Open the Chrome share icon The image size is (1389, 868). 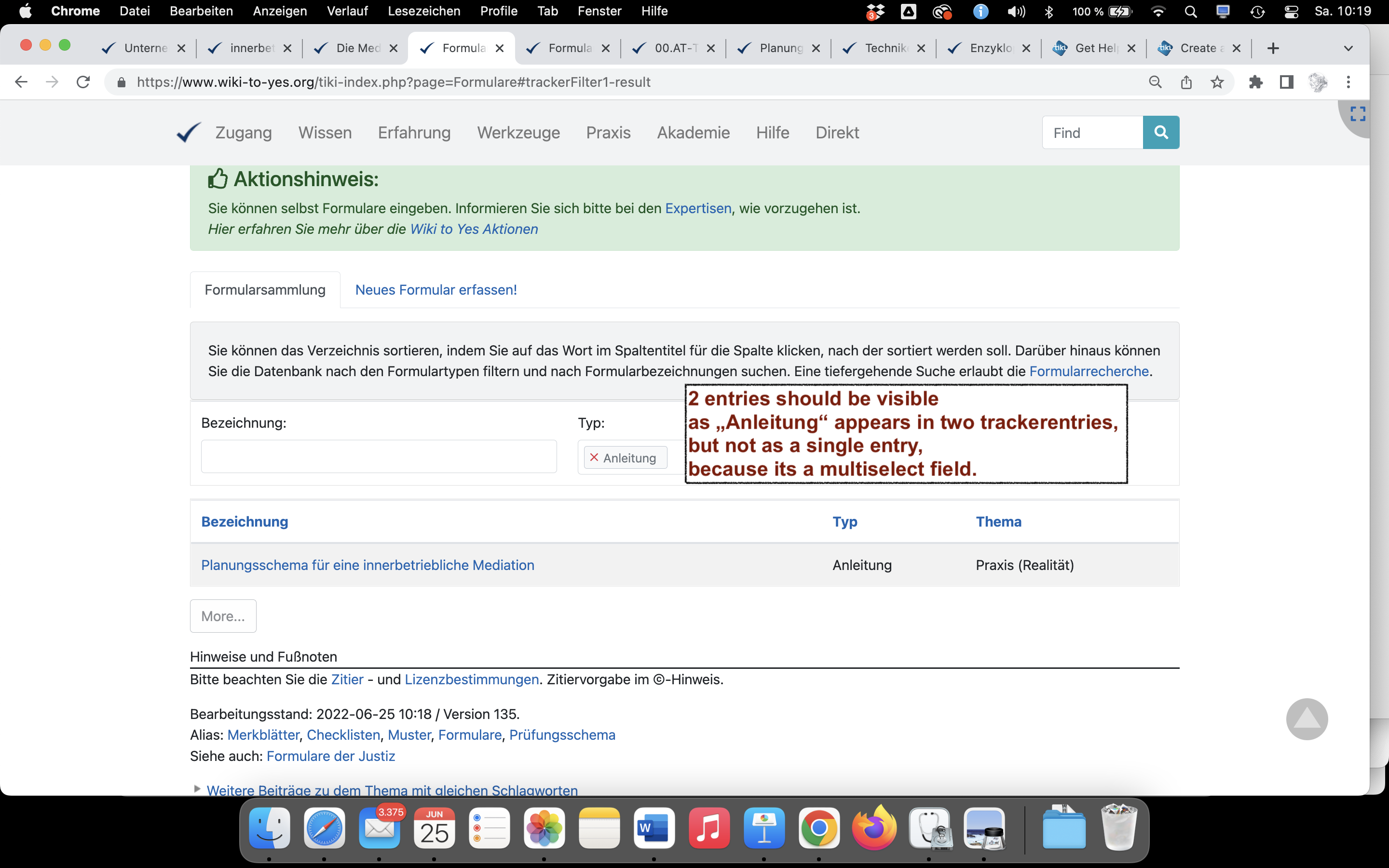1186,82
